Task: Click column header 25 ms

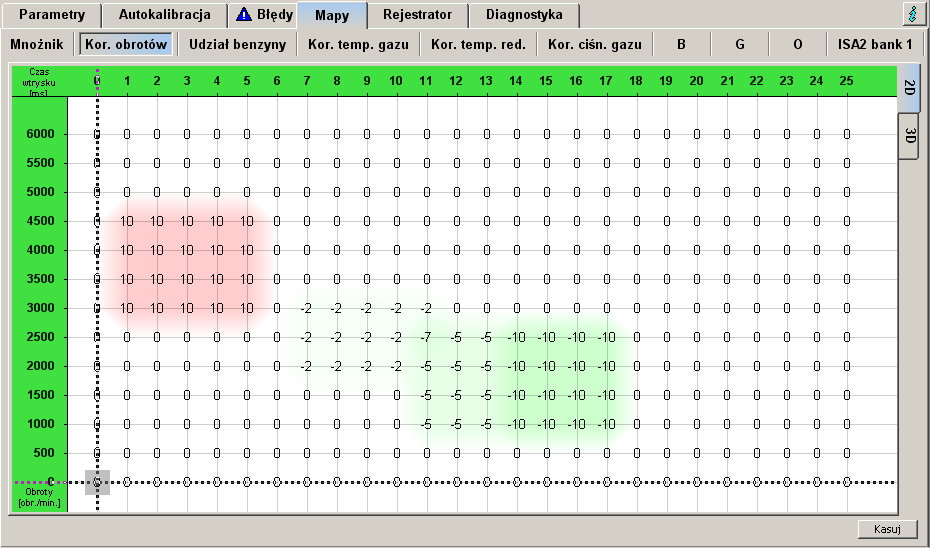Action: [x=846, y=81]
